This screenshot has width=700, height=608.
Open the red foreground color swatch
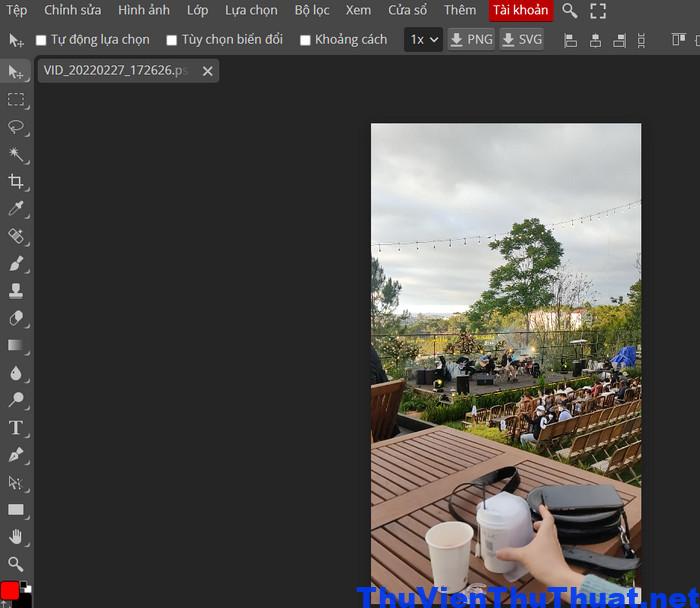[x=9, y=591]
